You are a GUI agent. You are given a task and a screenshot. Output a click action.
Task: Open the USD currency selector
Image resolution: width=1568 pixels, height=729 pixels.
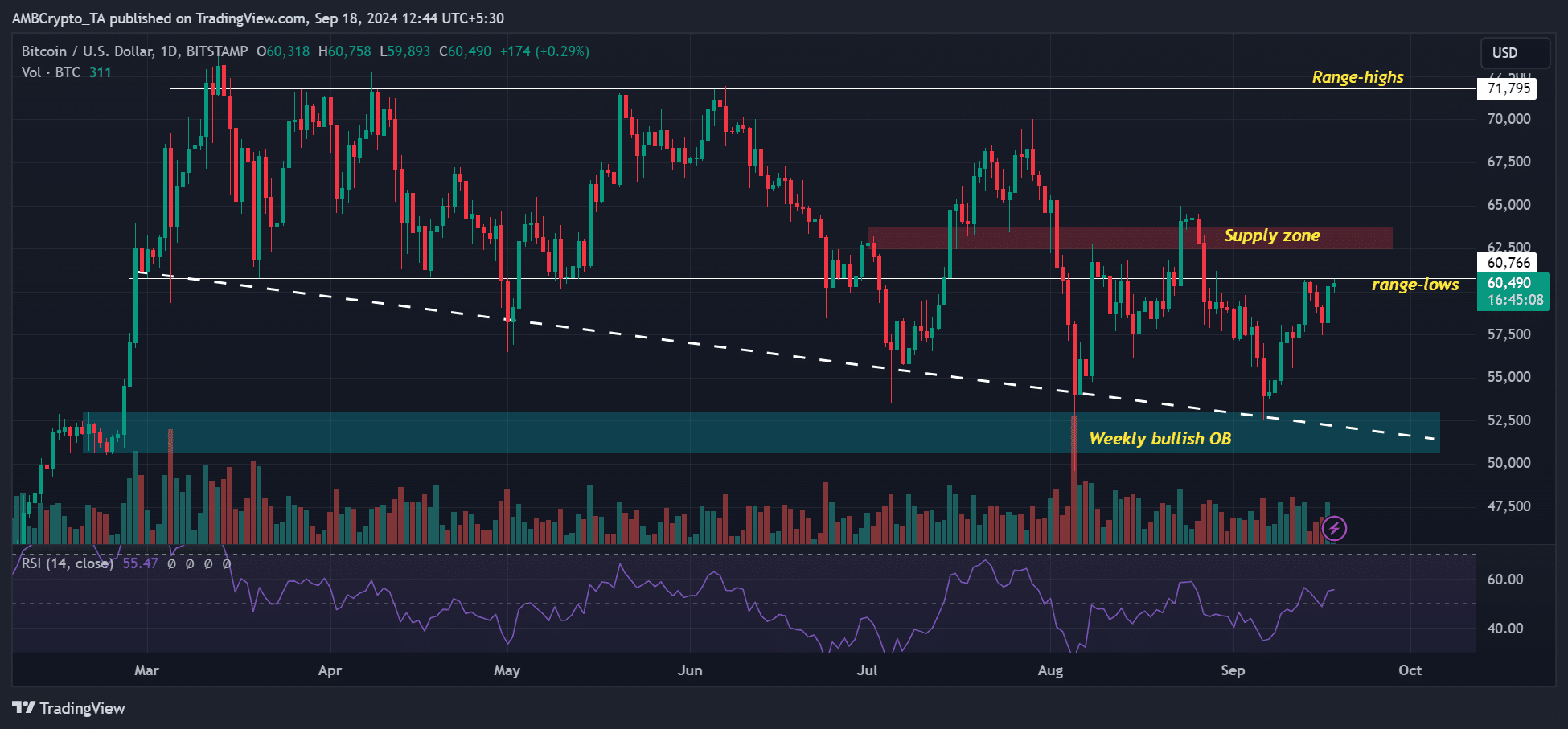point(1515,53)
